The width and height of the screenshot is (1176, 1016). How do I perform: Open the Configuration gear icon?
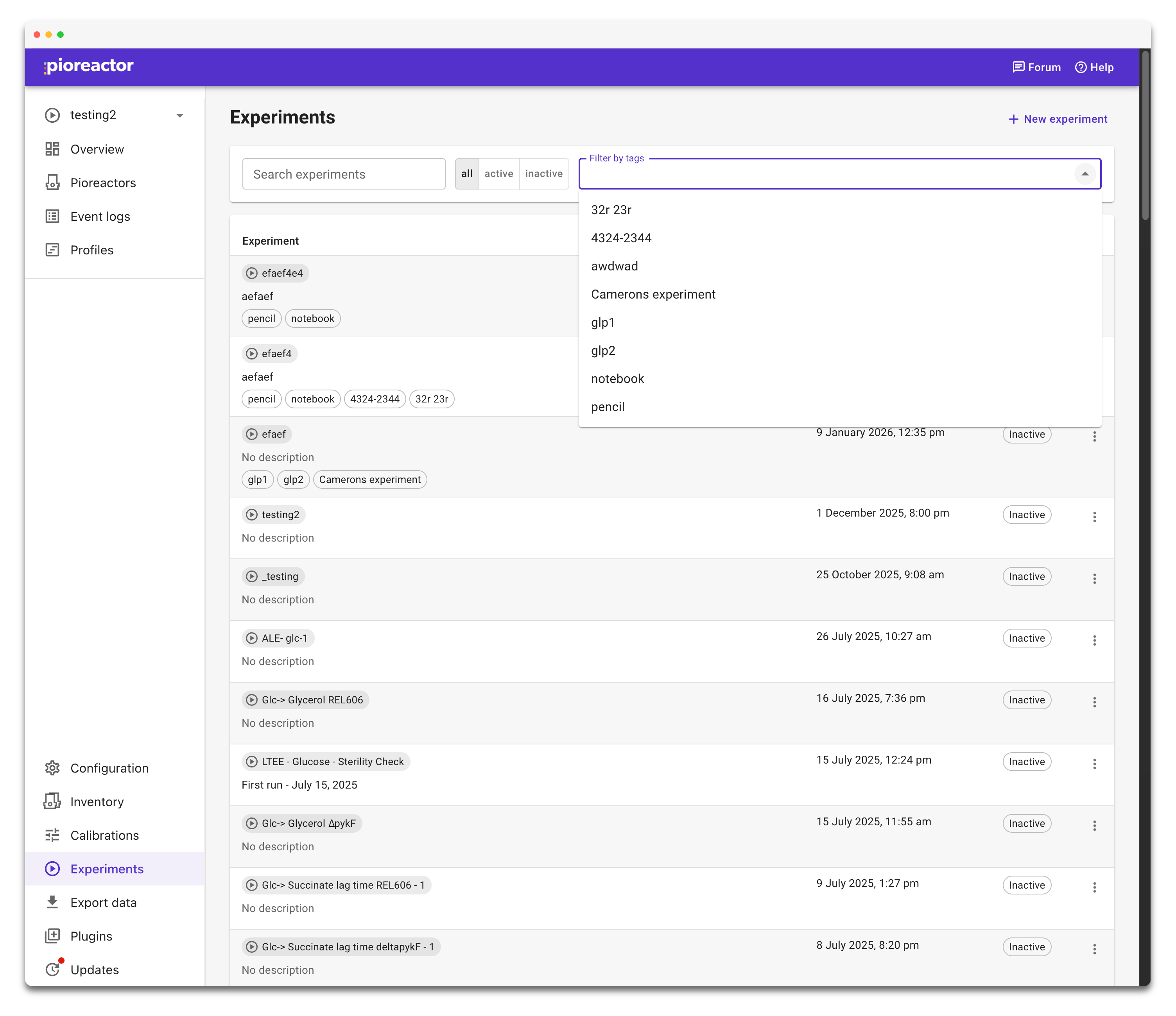(52, 768)
